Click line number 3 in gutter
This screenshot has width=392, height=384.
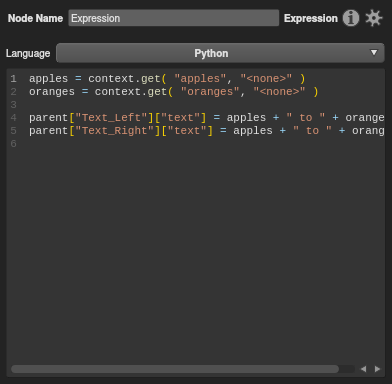13,105
